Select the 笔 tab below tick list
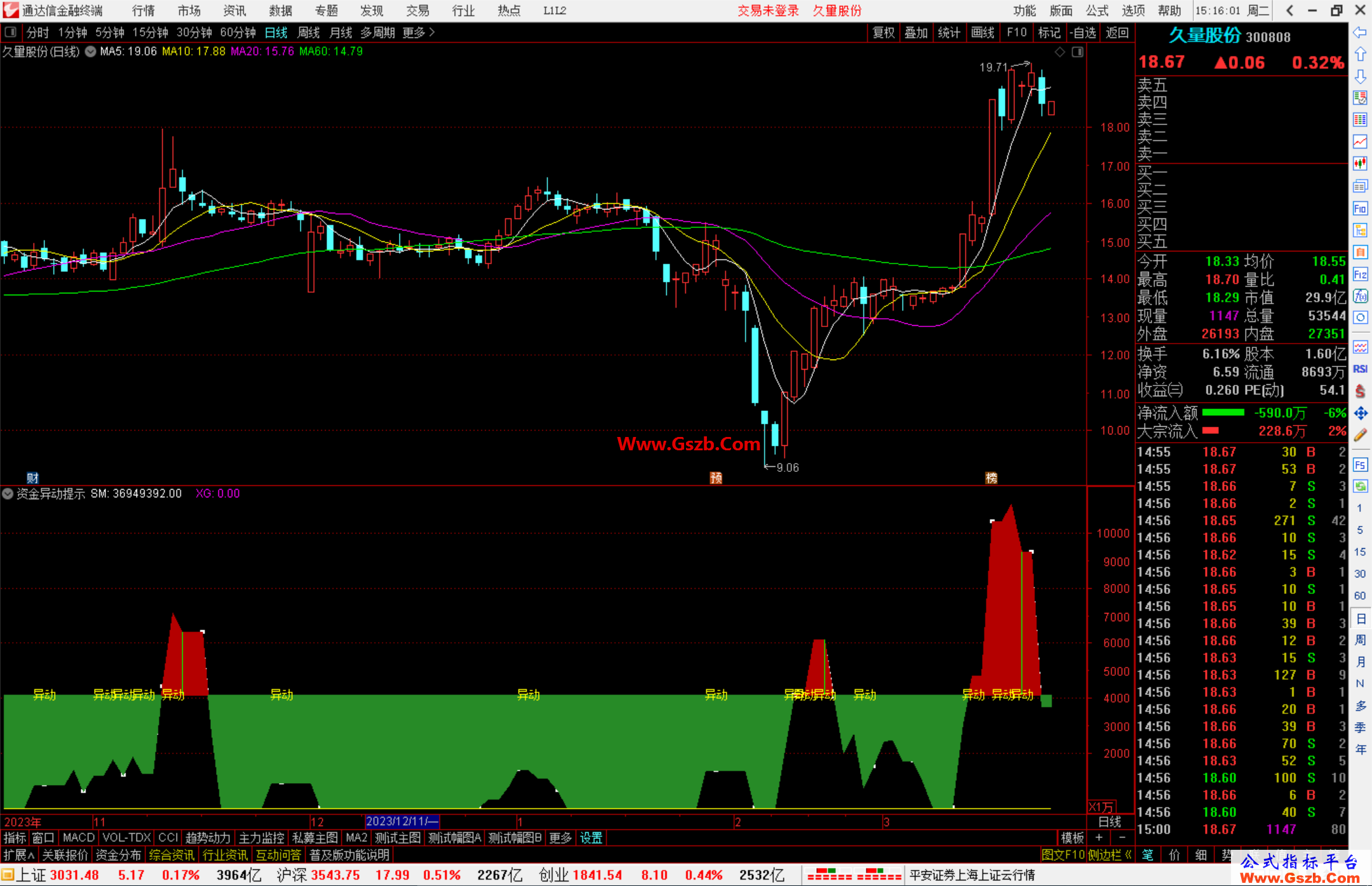This screenshot has width=1372, height=886. (1147, 855)
